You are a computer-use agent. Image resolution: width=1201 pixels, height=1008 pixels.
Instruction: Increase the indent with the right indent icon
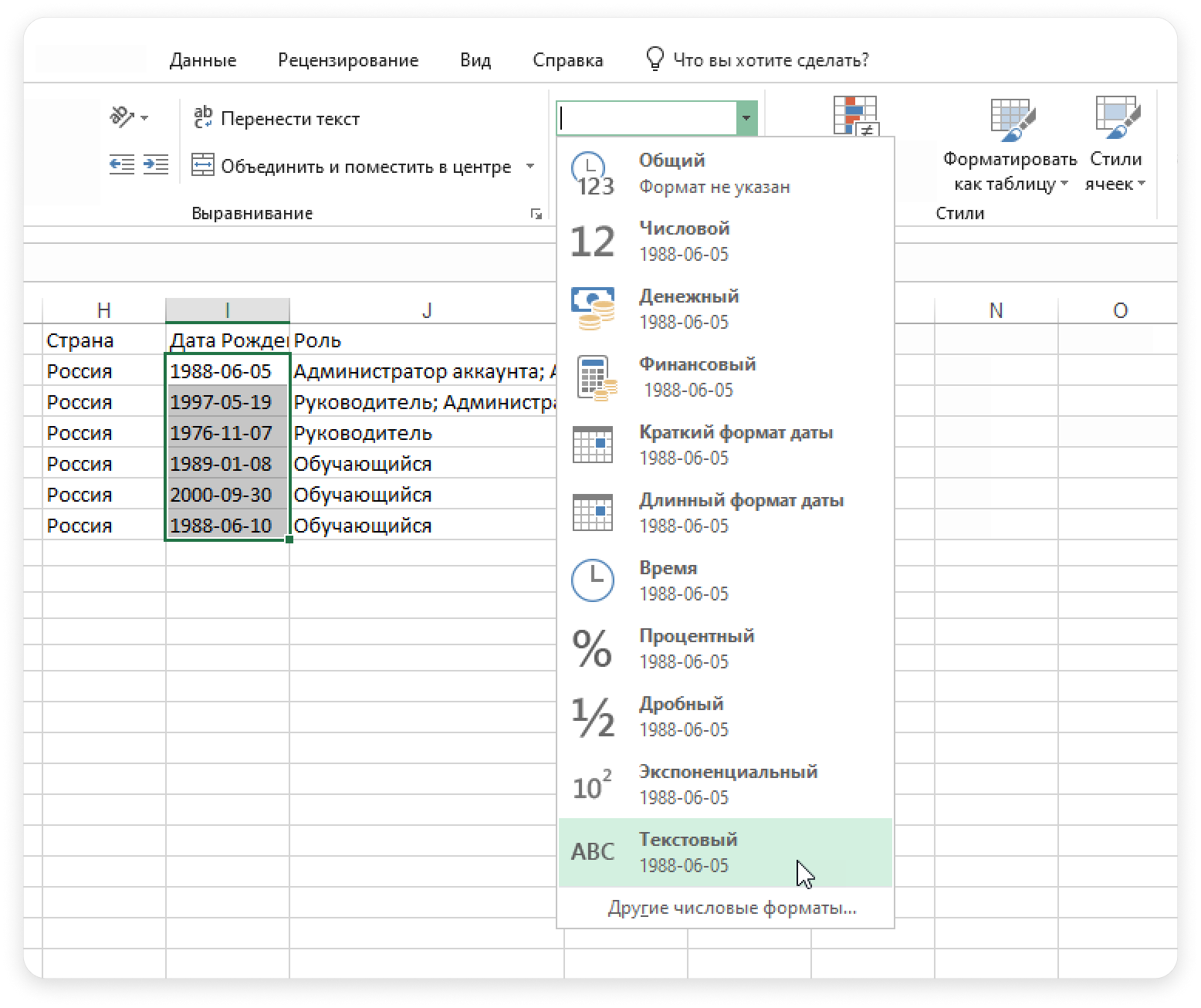[156, 164]
